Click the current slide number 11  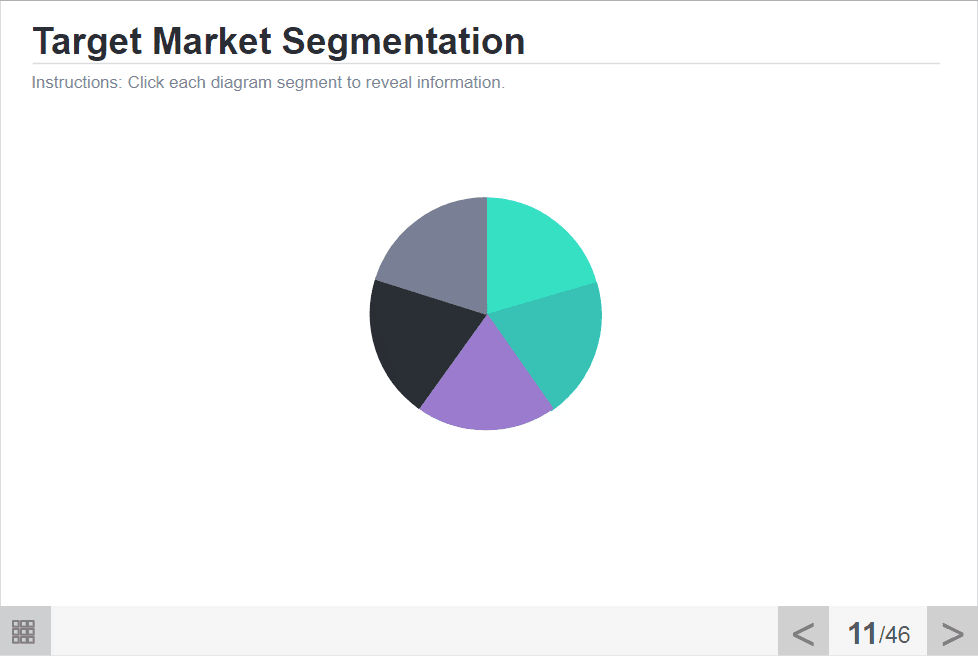(x=862, y=634)
